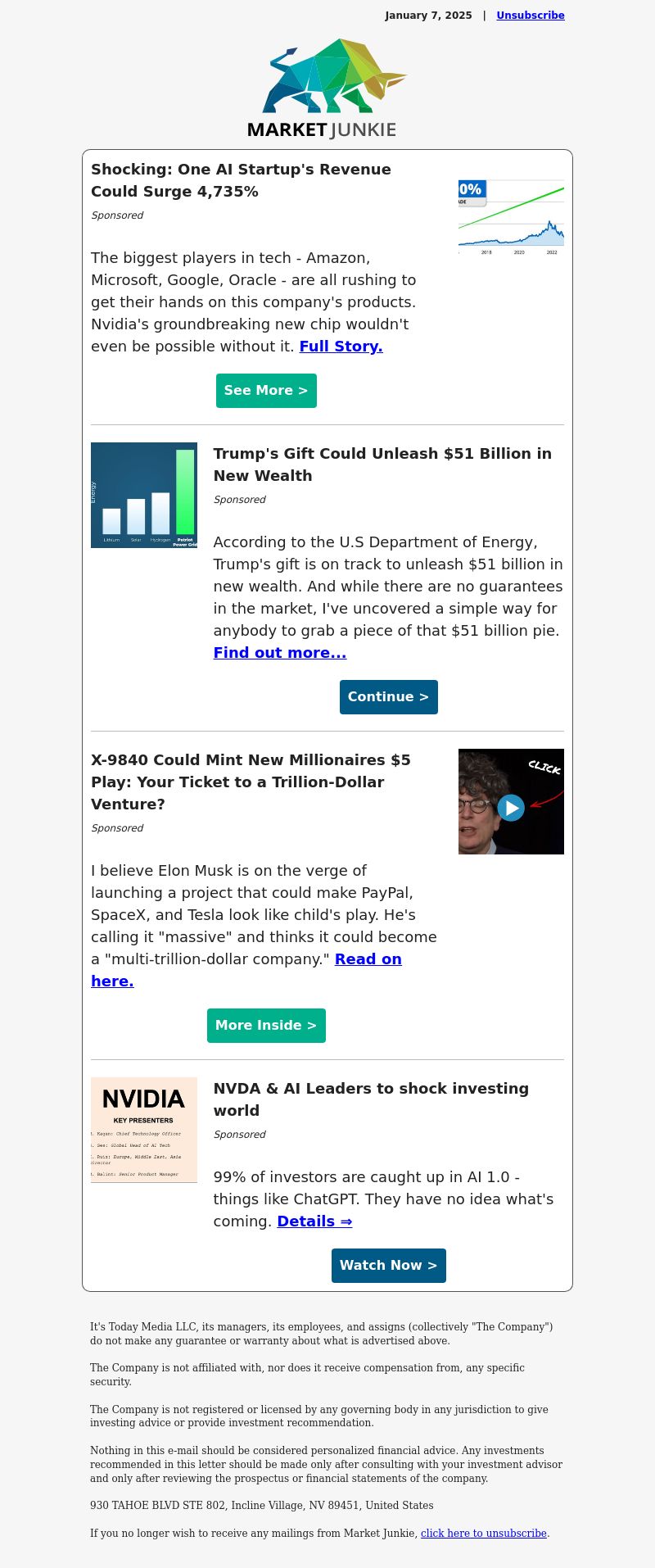Open the energy bar chart image
Viewport: 655px width, 1568px height.
(x=144, y=496)
